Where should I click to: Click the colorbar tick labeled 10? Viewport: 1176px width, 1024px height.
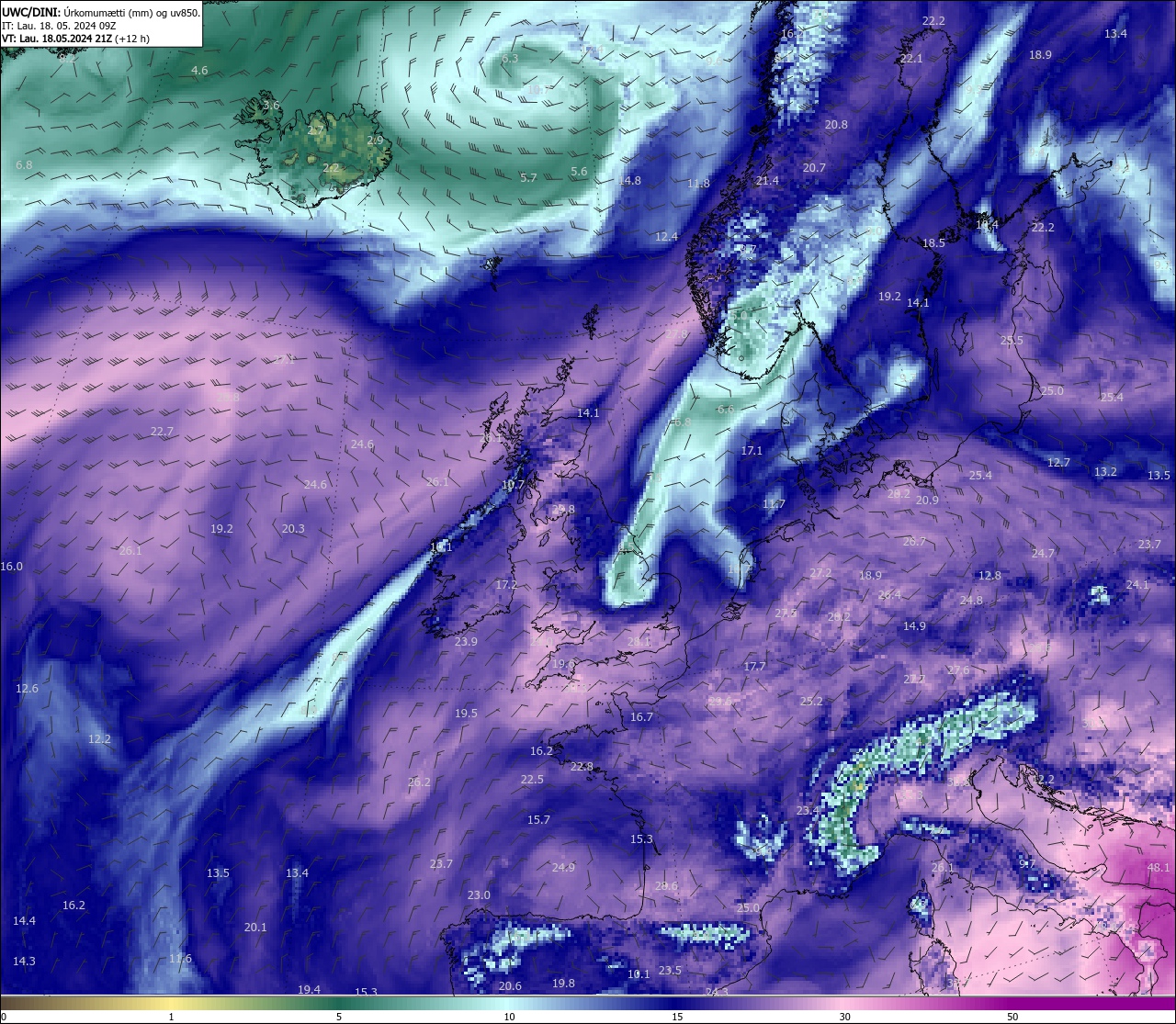508,1017
